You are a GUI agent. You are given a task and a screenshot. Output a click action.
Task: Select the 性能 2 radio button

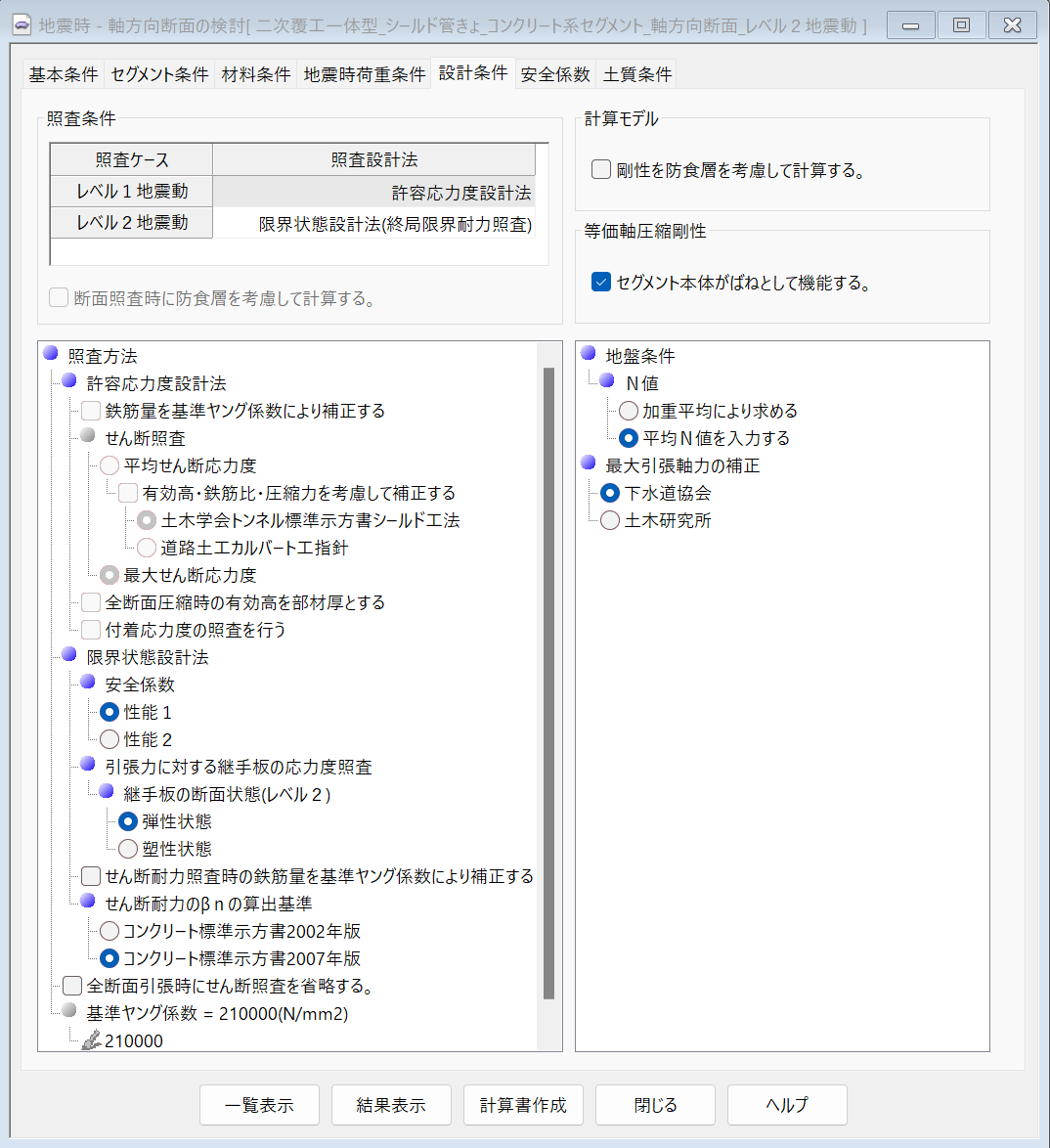pos(109,739)
